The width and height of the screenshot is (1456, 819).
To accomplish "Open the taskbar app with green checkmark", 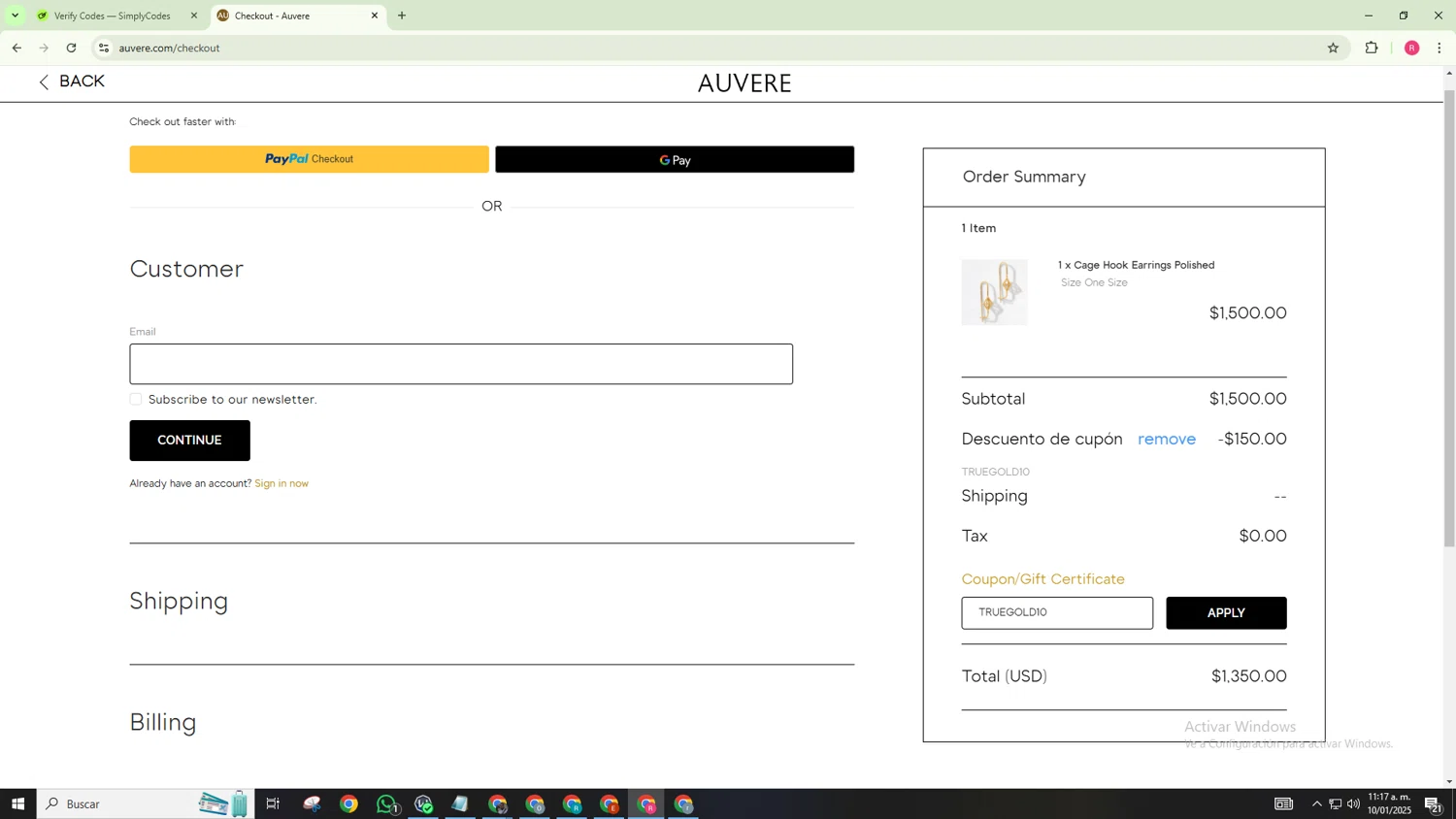I will pyautogui.click(x=423, y=803).
